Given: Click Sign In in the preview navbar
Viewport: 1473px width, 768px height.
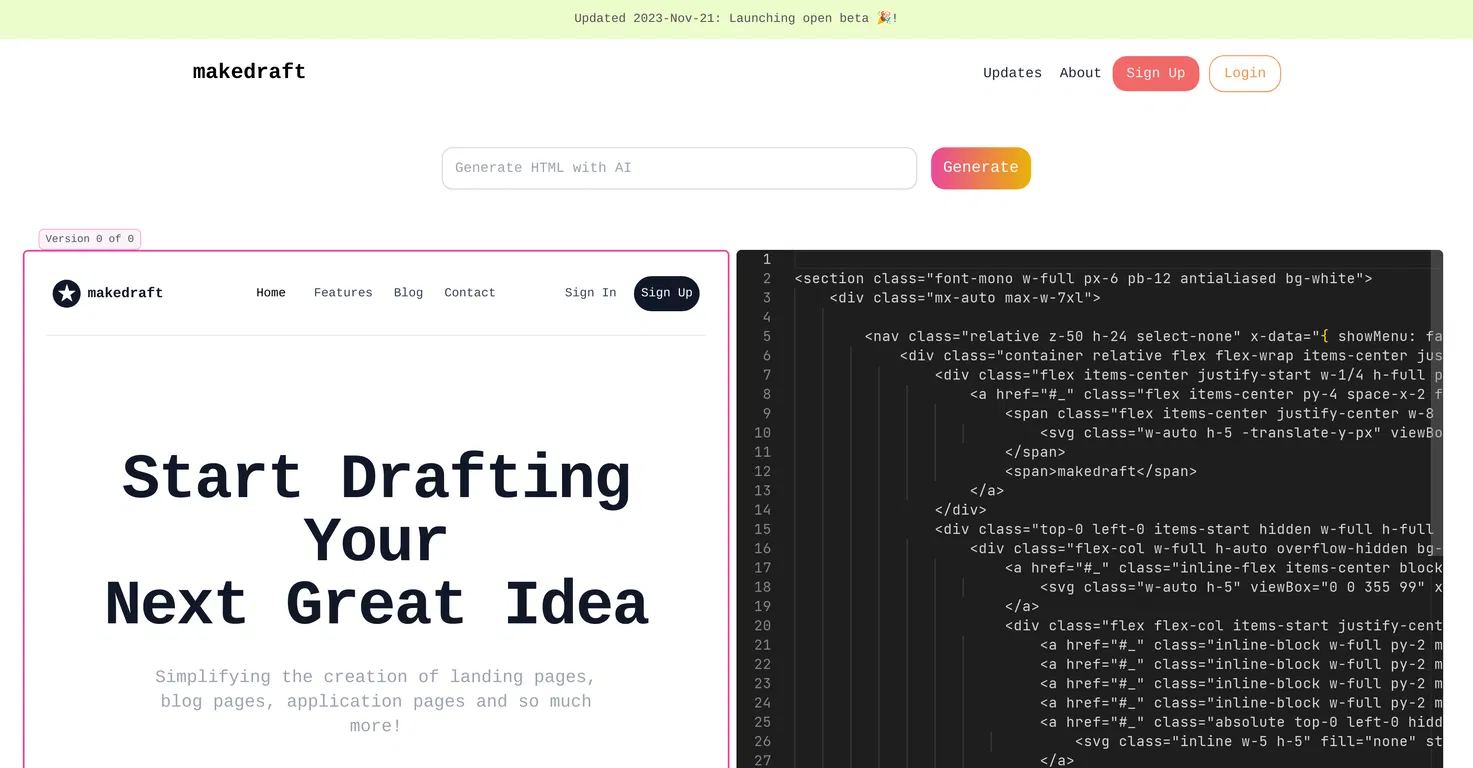Looking at the screenshot, I should (x=590, y=293).
